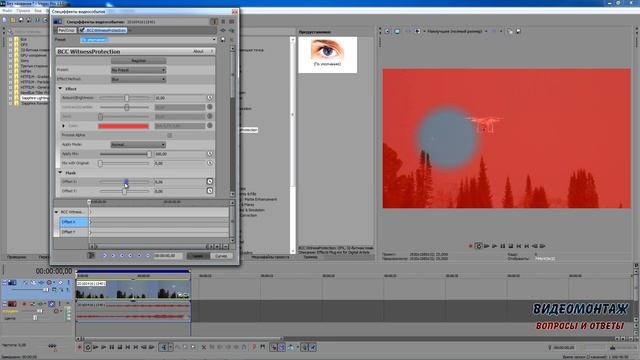Viewport: 640px width, 360px height.
Task: Select BCC WitnessProtection name in chain
Action: coord(106,30)
